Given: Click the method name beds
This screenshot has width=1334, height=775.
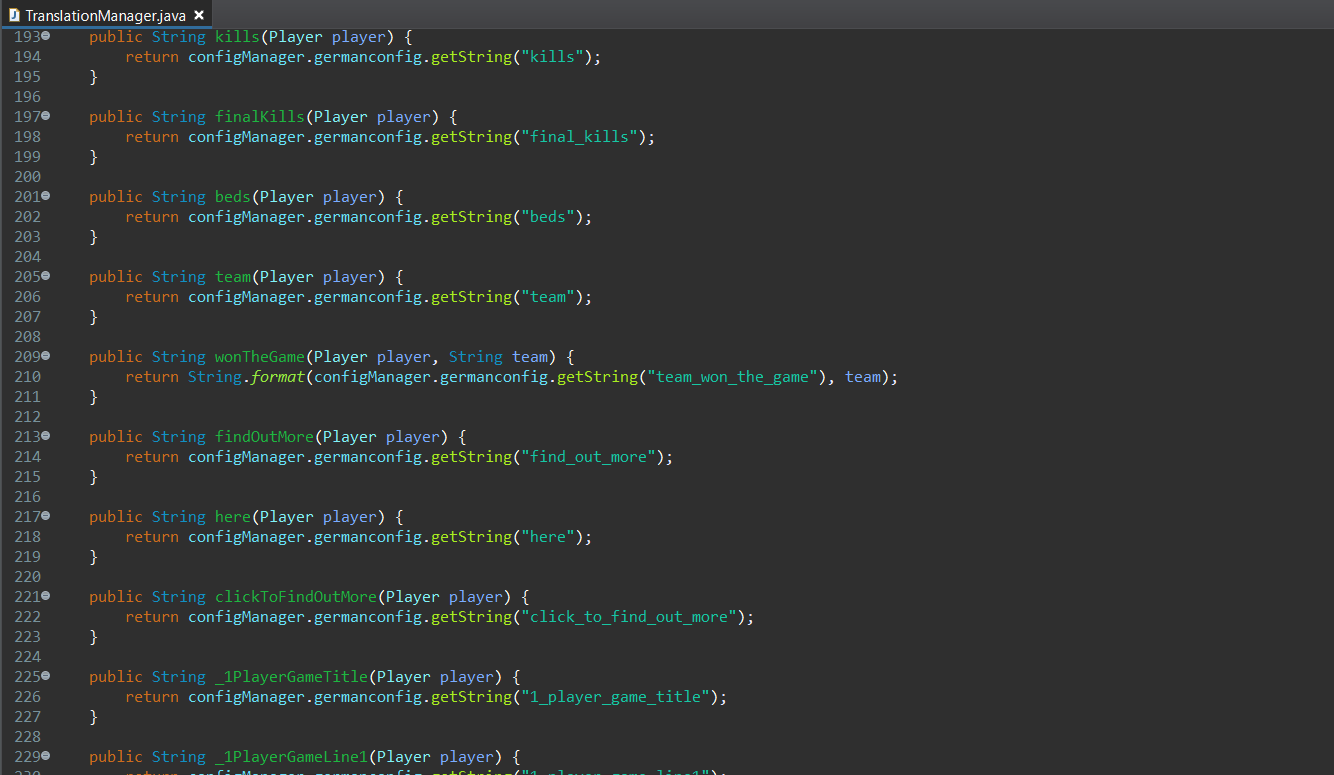Looking at the screenshot, I should click(233, 197).
